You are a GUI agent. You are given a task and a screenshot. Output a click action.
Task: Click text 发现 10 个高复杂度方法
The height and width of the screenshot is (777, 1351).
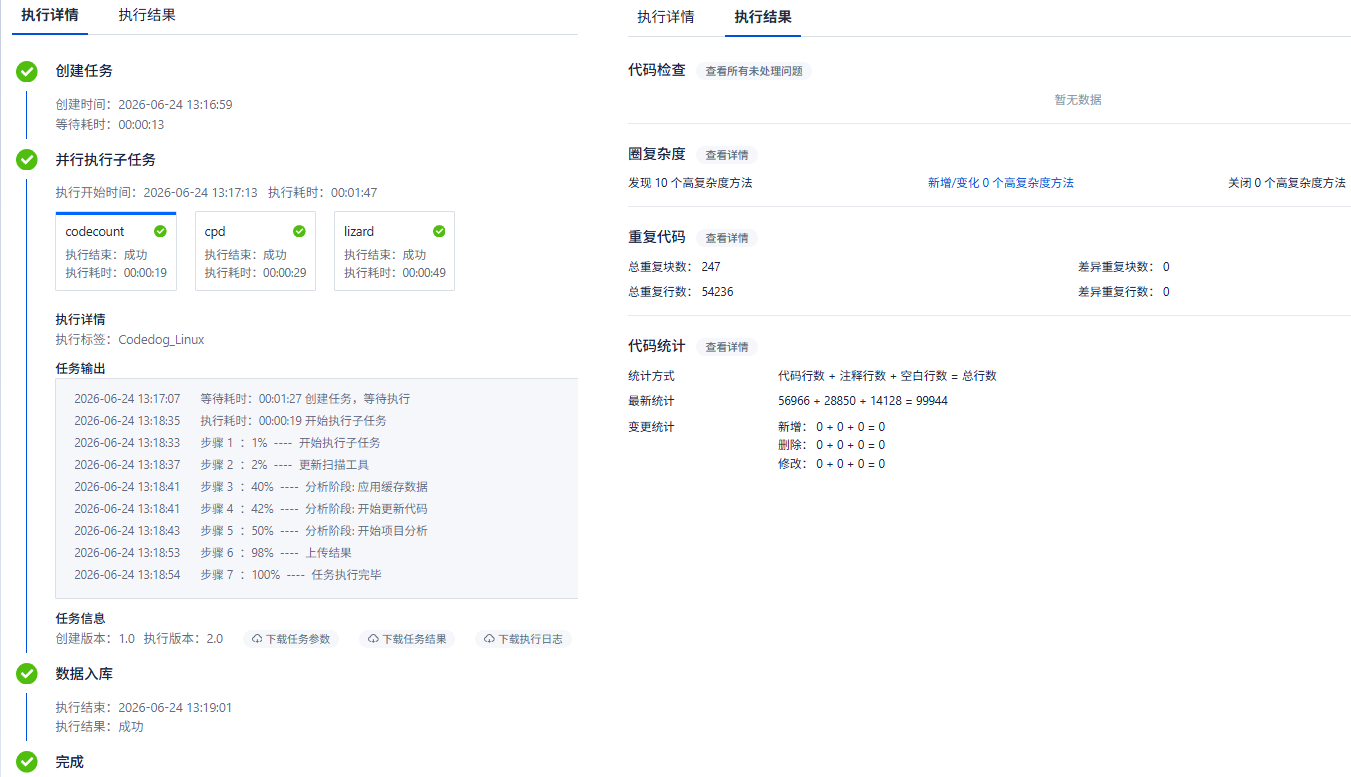690,183
